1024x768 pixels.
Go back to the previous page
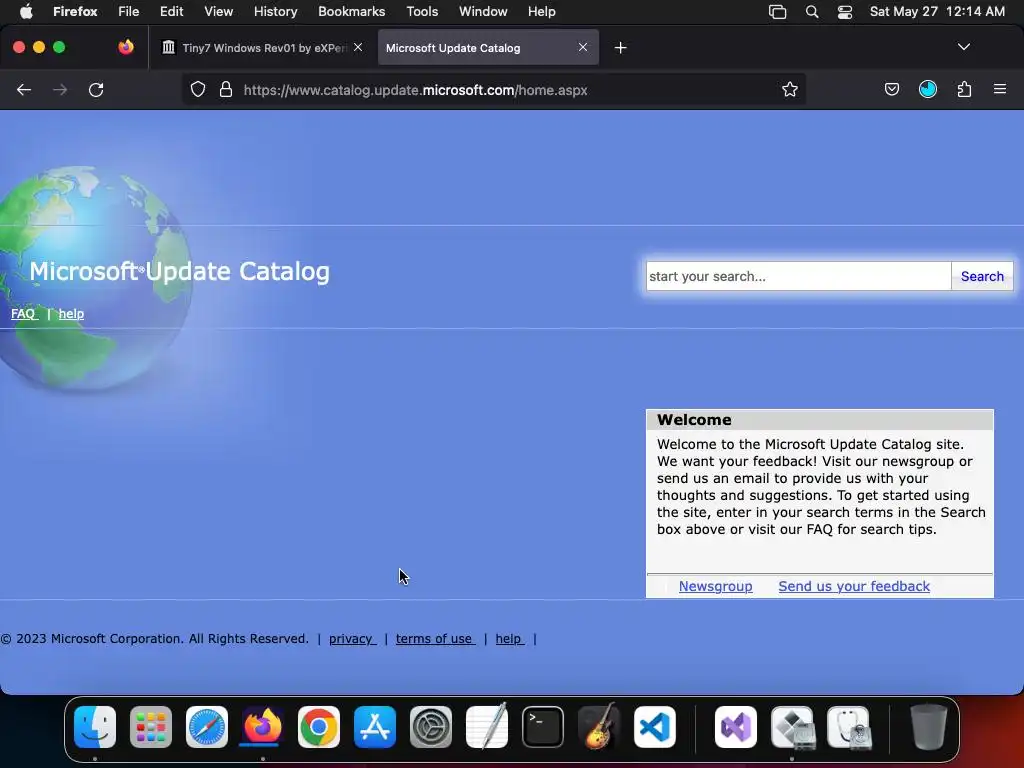pos(24,89)
